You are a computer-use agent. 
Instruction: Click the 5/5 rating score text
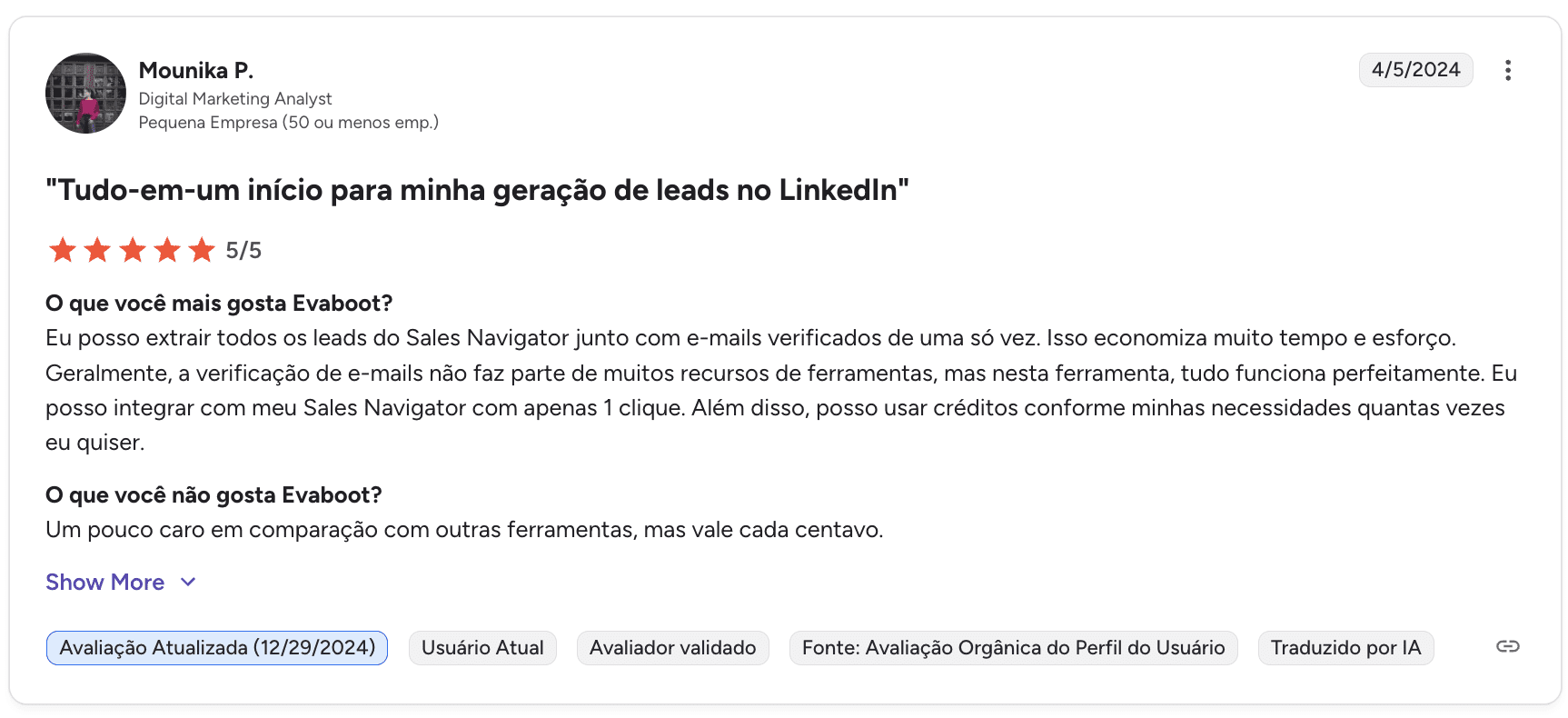click(243, 251)
